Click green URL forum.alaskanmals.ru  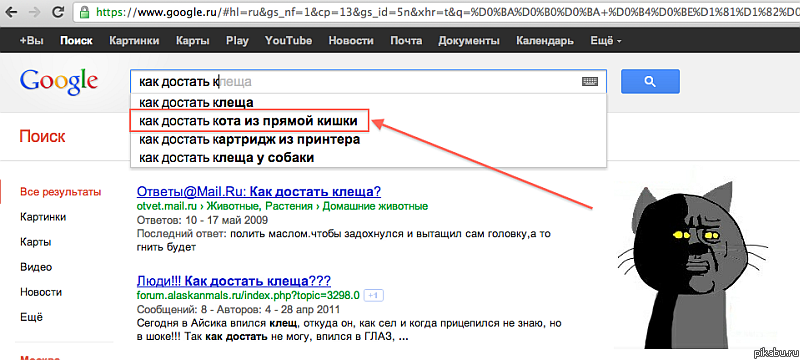point(248,296)
